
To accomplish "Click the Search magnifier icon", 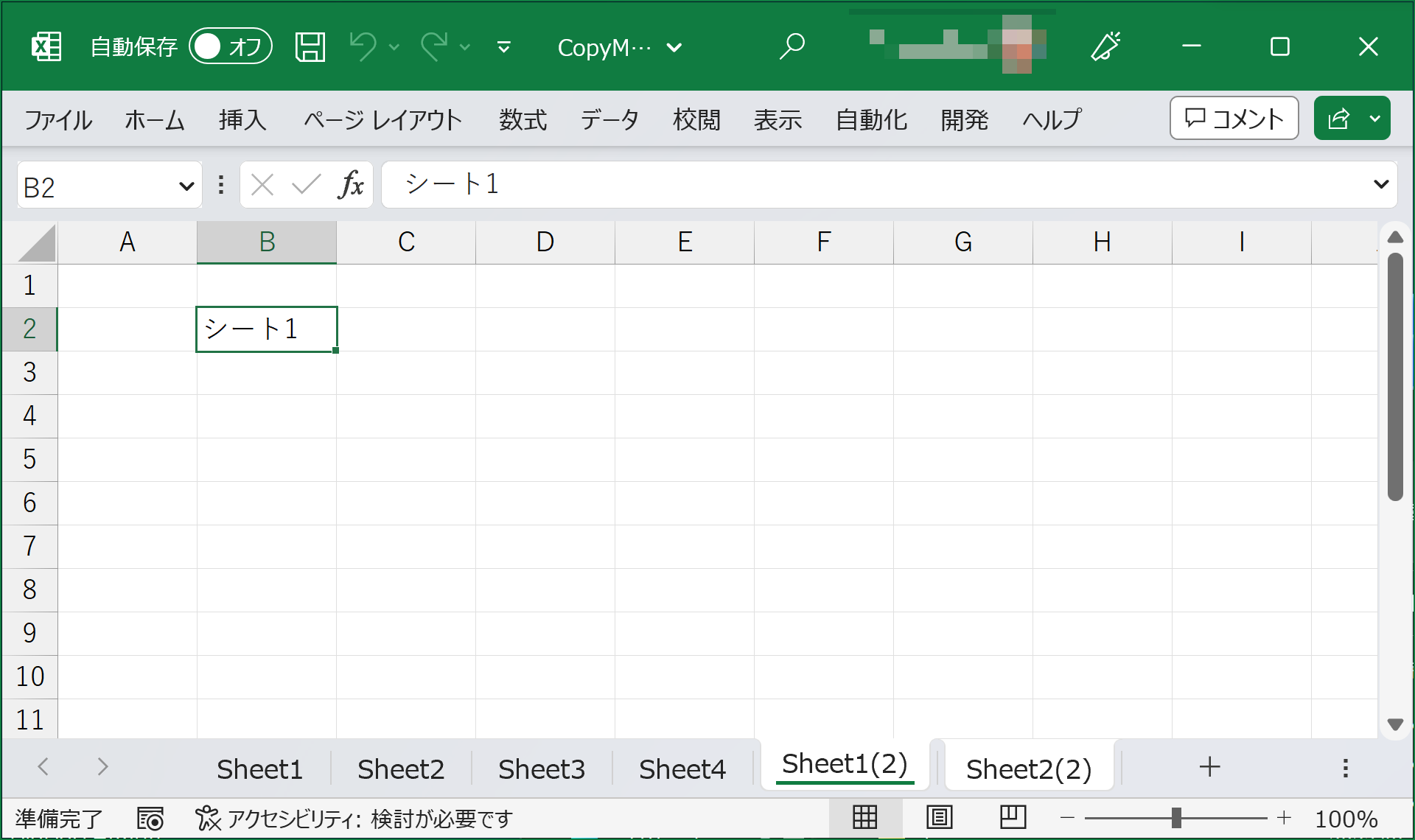I will tap(792, 47).
